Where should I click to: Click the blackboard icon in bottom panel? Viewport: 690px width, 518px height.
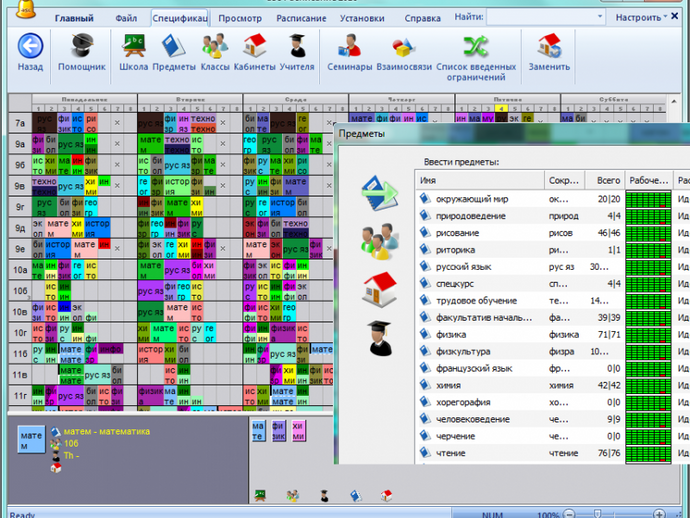[260, 496]
